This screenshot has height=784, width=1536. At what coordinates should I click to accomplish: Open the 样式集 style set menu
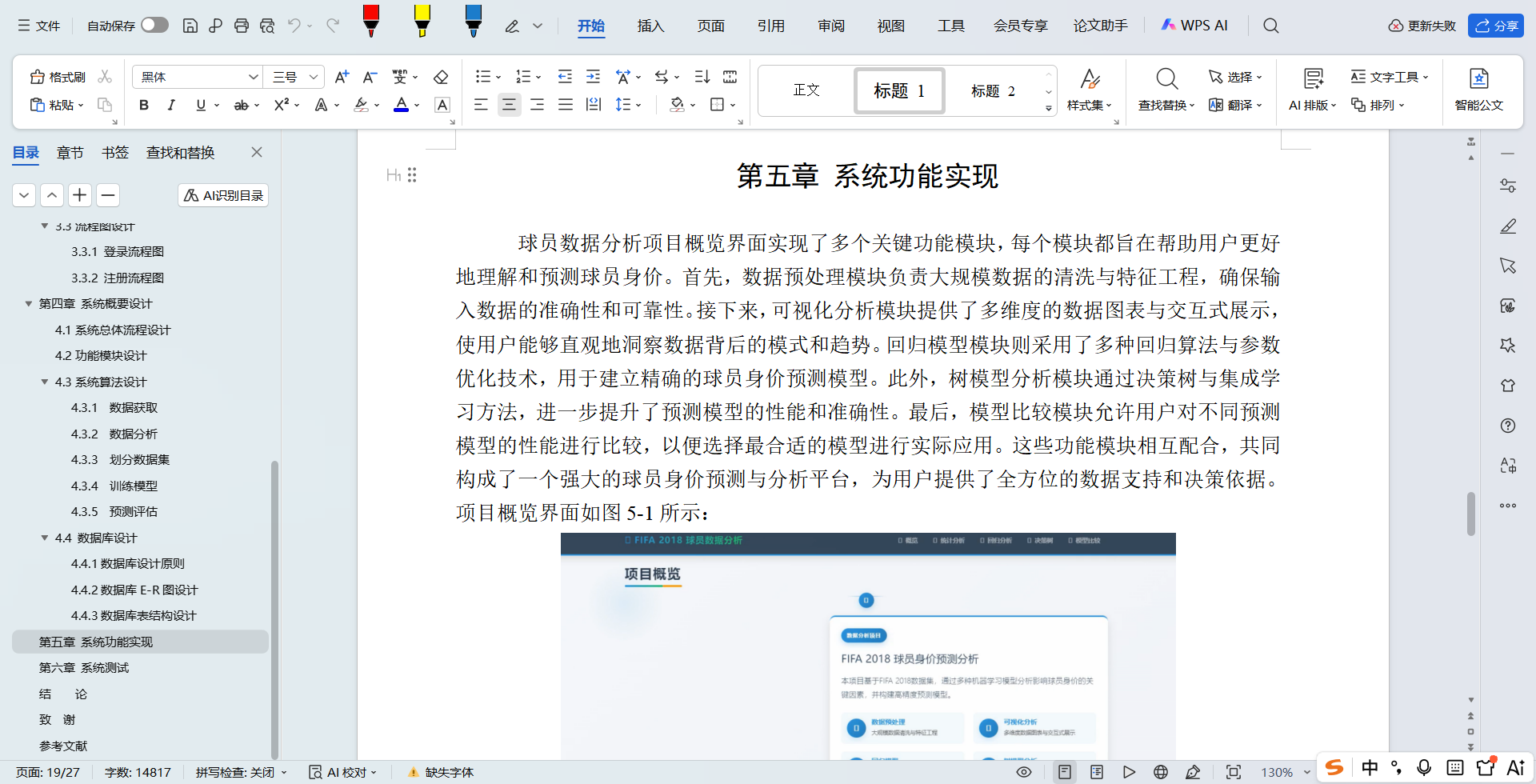coord(1089,90)
